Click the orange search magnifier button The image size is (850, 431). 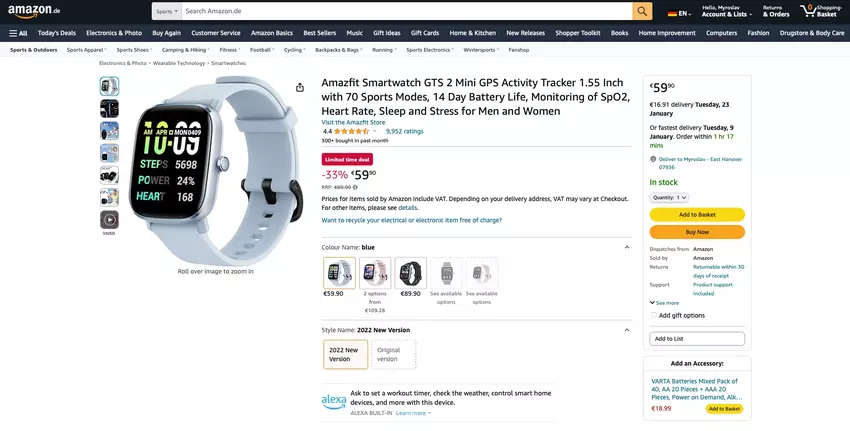pyautogui.click(x=642, y=11)
